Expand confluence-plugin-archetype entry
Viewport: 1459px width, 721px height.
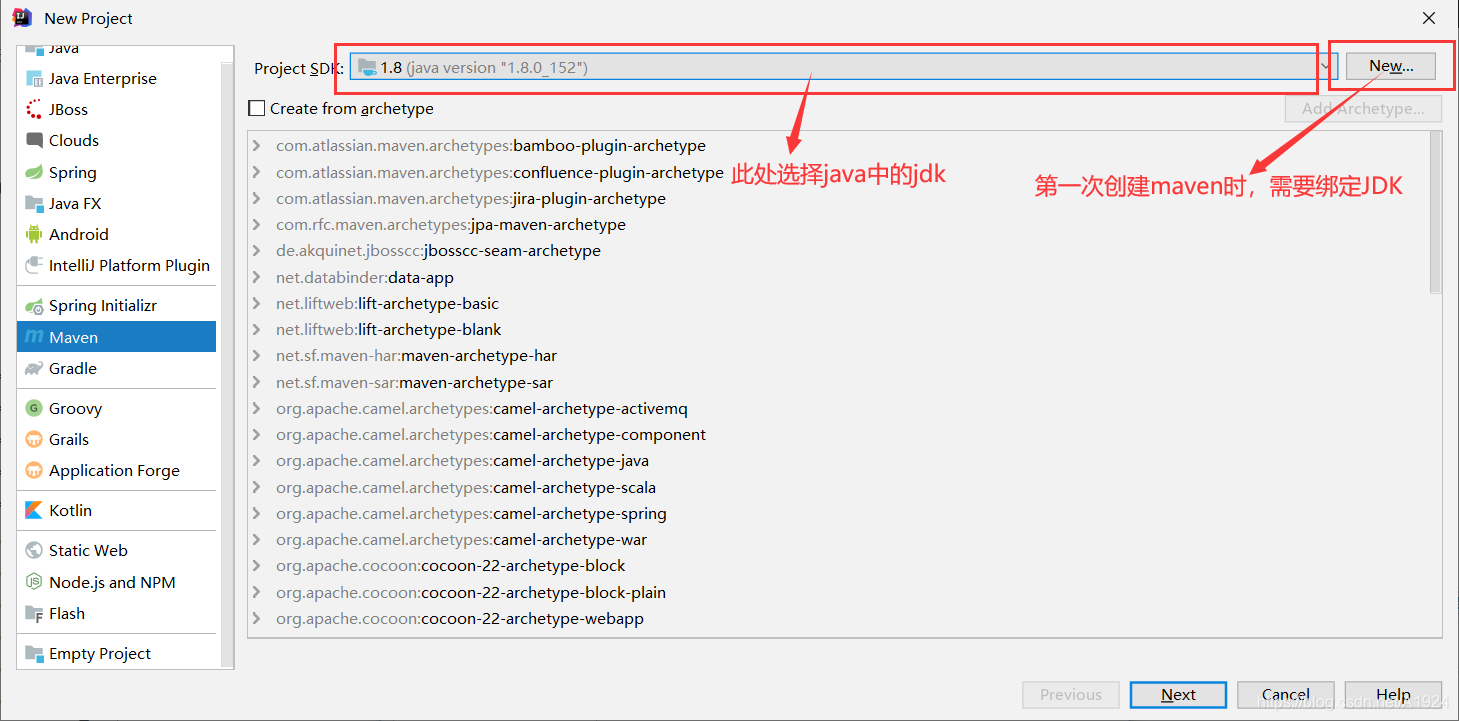pyautogui.click(x=257, y=172)
